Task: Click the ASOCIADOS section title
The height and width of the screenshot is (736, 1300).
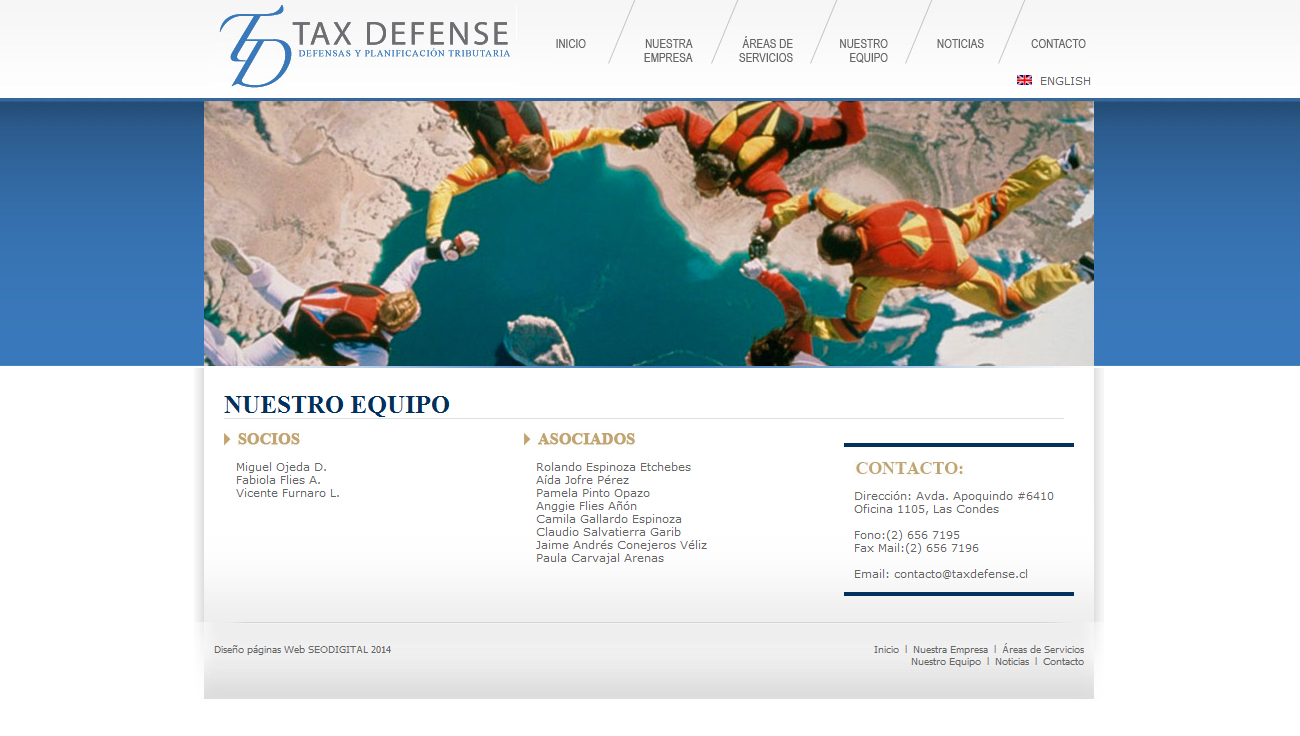Action: pyautogui.click(x=586, y=439)
